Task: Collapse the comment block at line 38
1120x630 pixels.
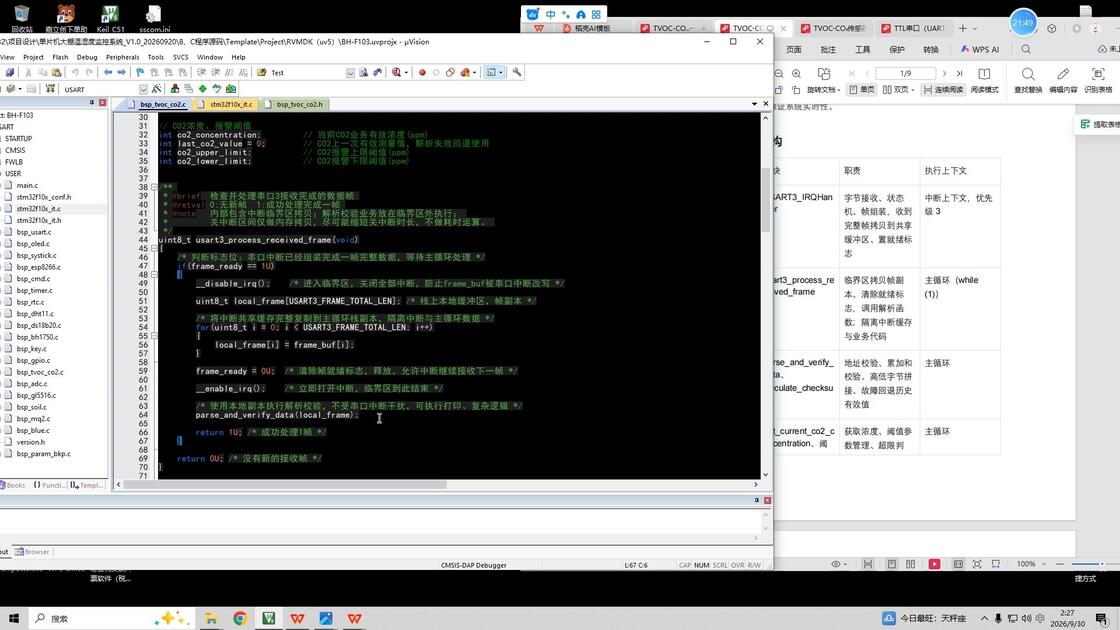Action: (154, 187)
